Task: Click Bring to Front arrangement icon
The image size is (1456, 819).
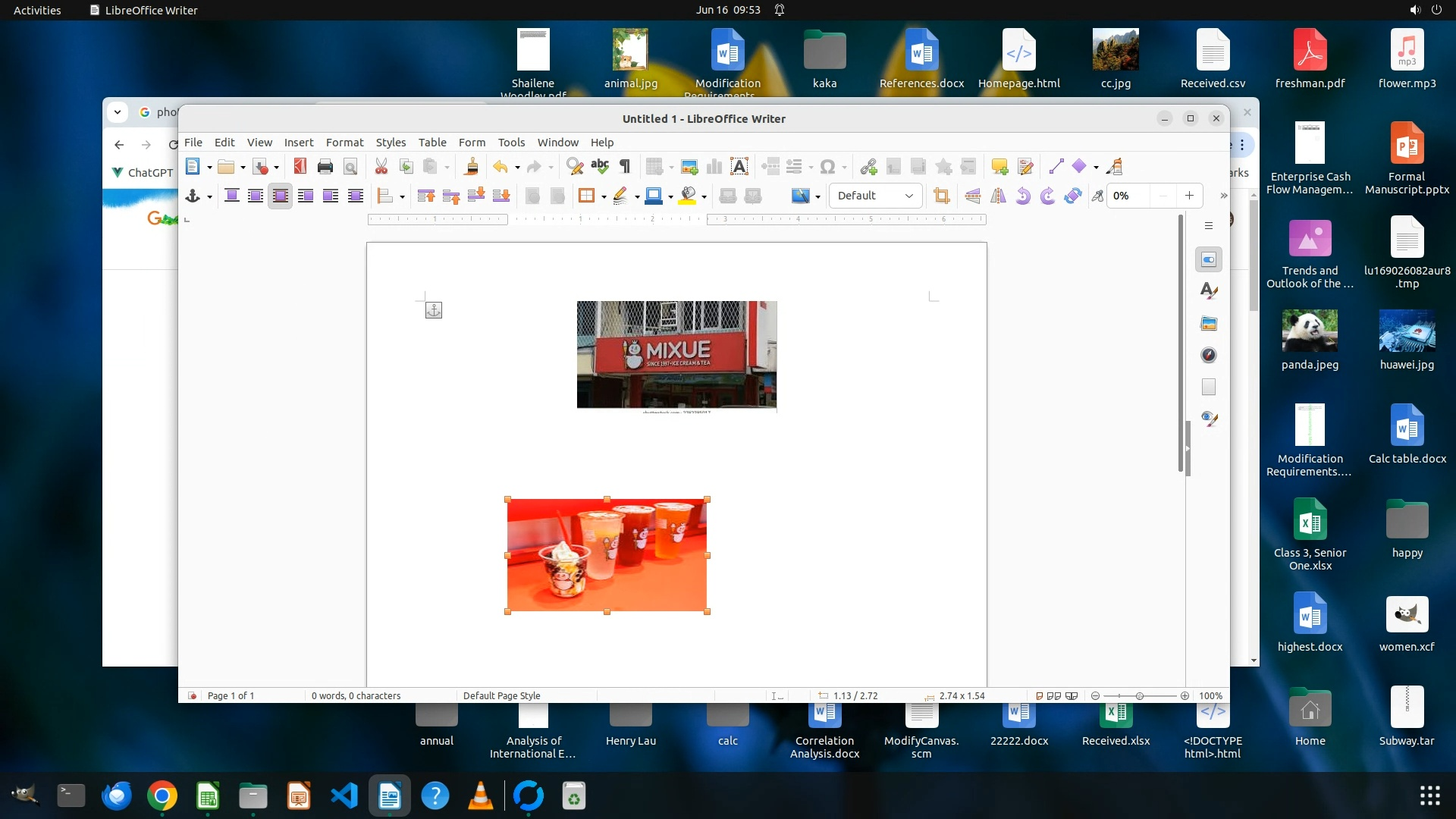Action: pos(426,196)
